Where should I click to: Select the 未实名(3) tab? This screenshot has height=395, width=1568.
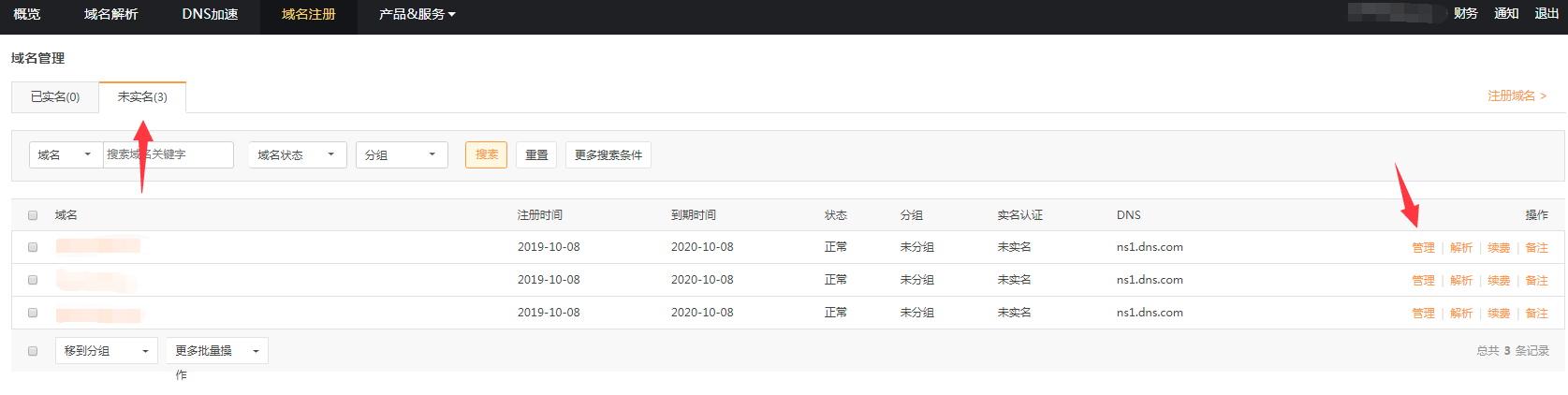tap(142, 97)
